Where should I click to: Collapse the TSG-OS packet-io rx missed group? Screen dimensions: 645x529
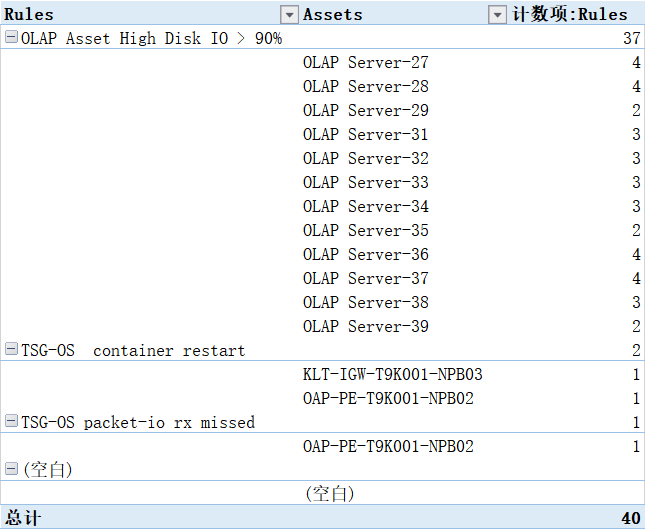click(x=11, y=422)
